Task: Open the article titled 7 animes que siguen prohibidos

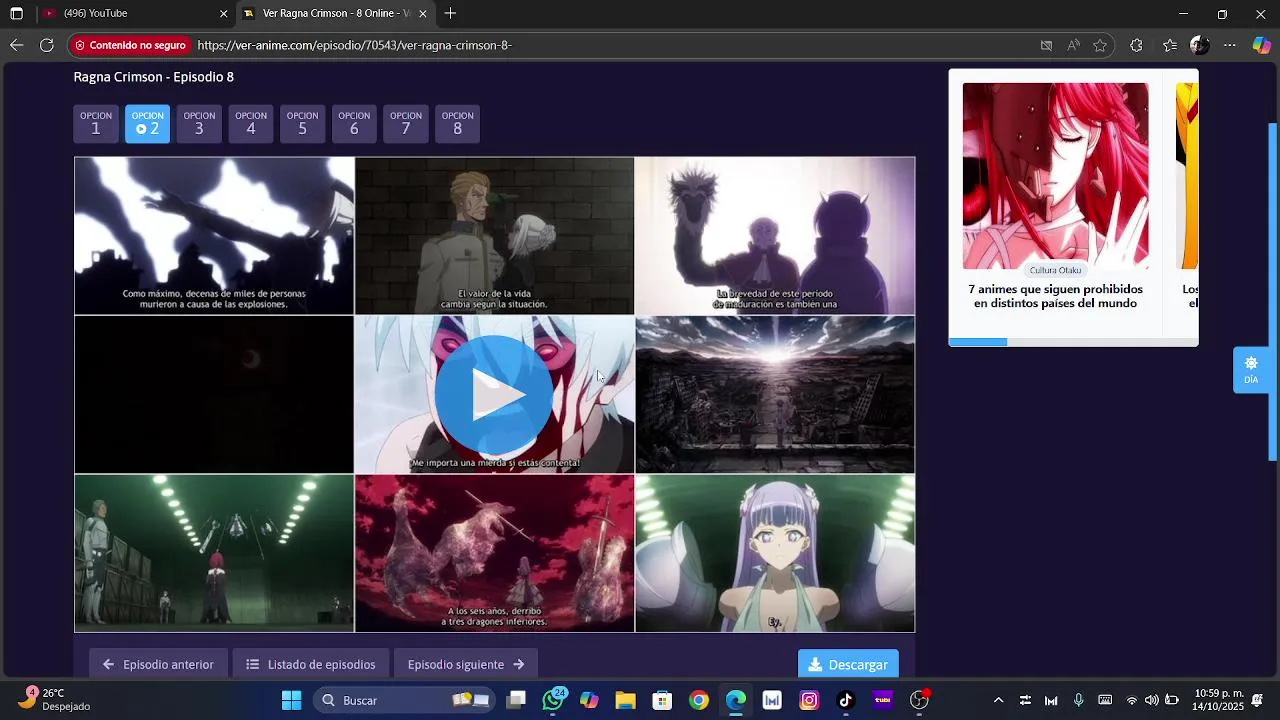Action: [x=1055, y=296]
